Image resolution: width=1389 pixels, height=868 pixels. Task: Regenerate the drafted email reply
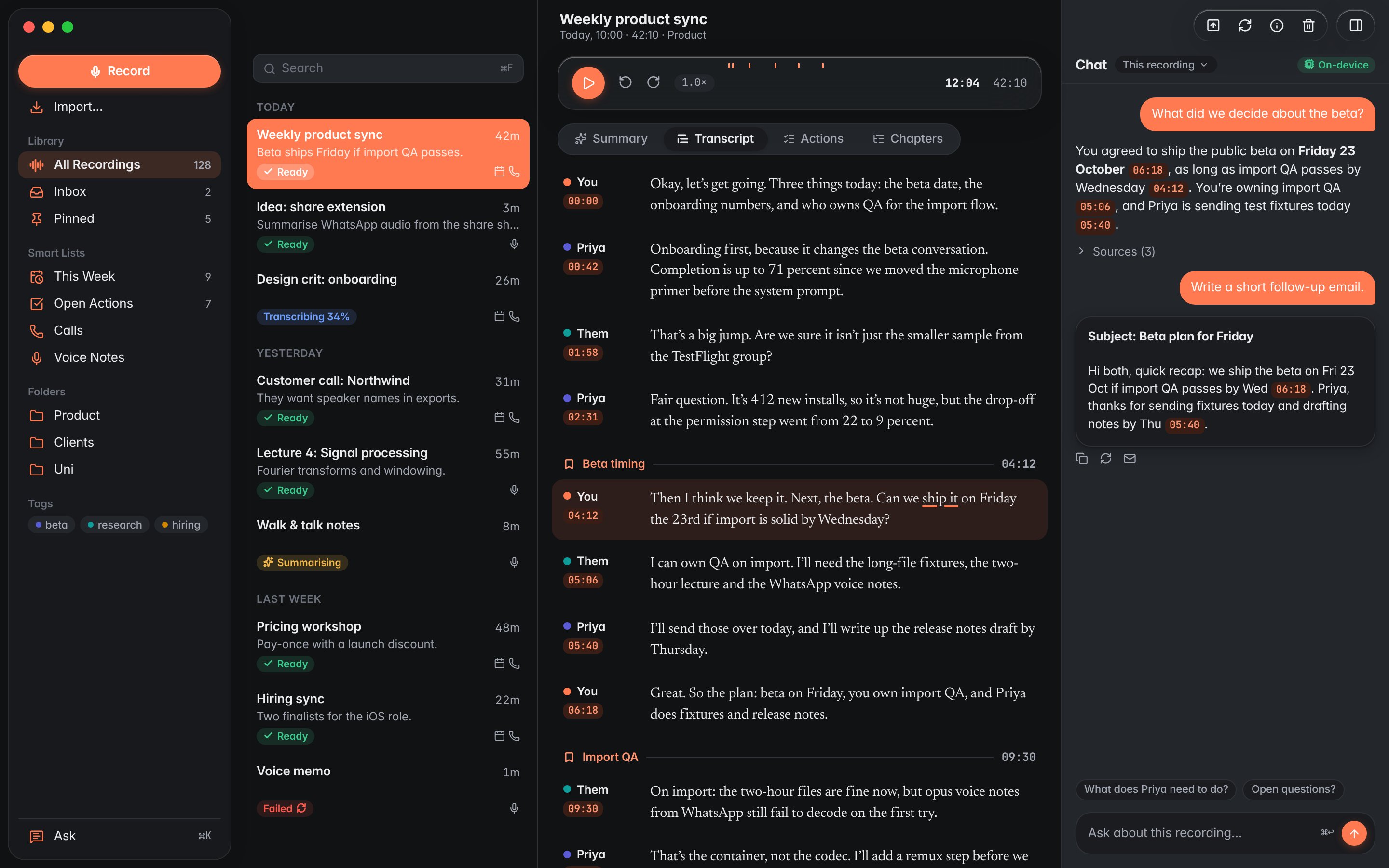point(1106,458)
